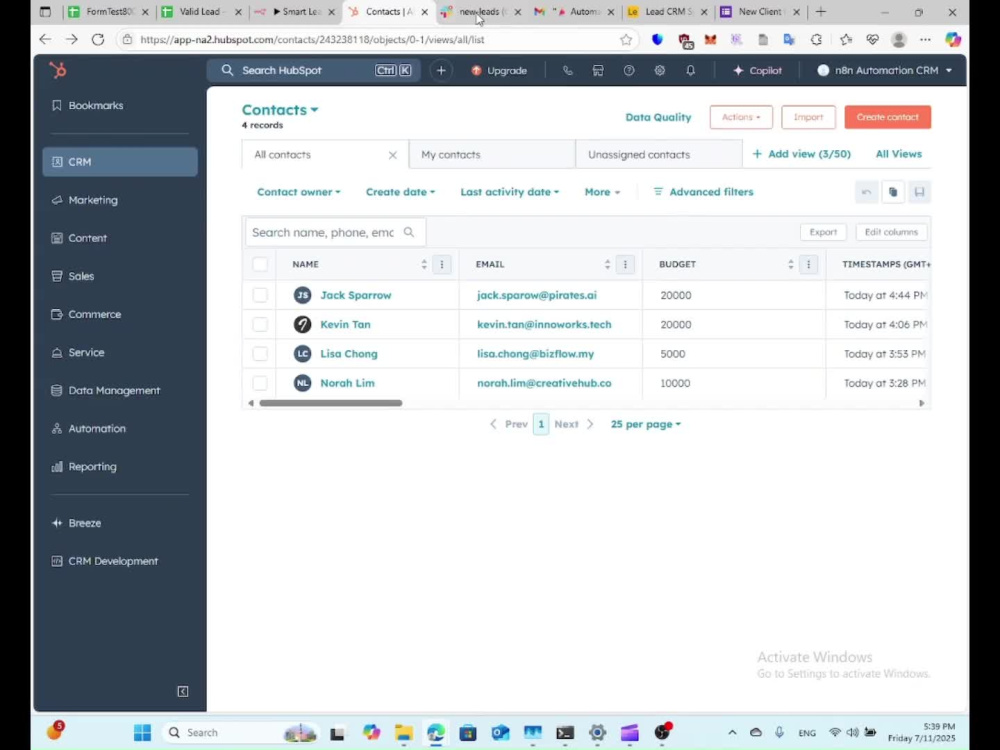
Task: Click the Edit columns button
Action: point(891,232)
